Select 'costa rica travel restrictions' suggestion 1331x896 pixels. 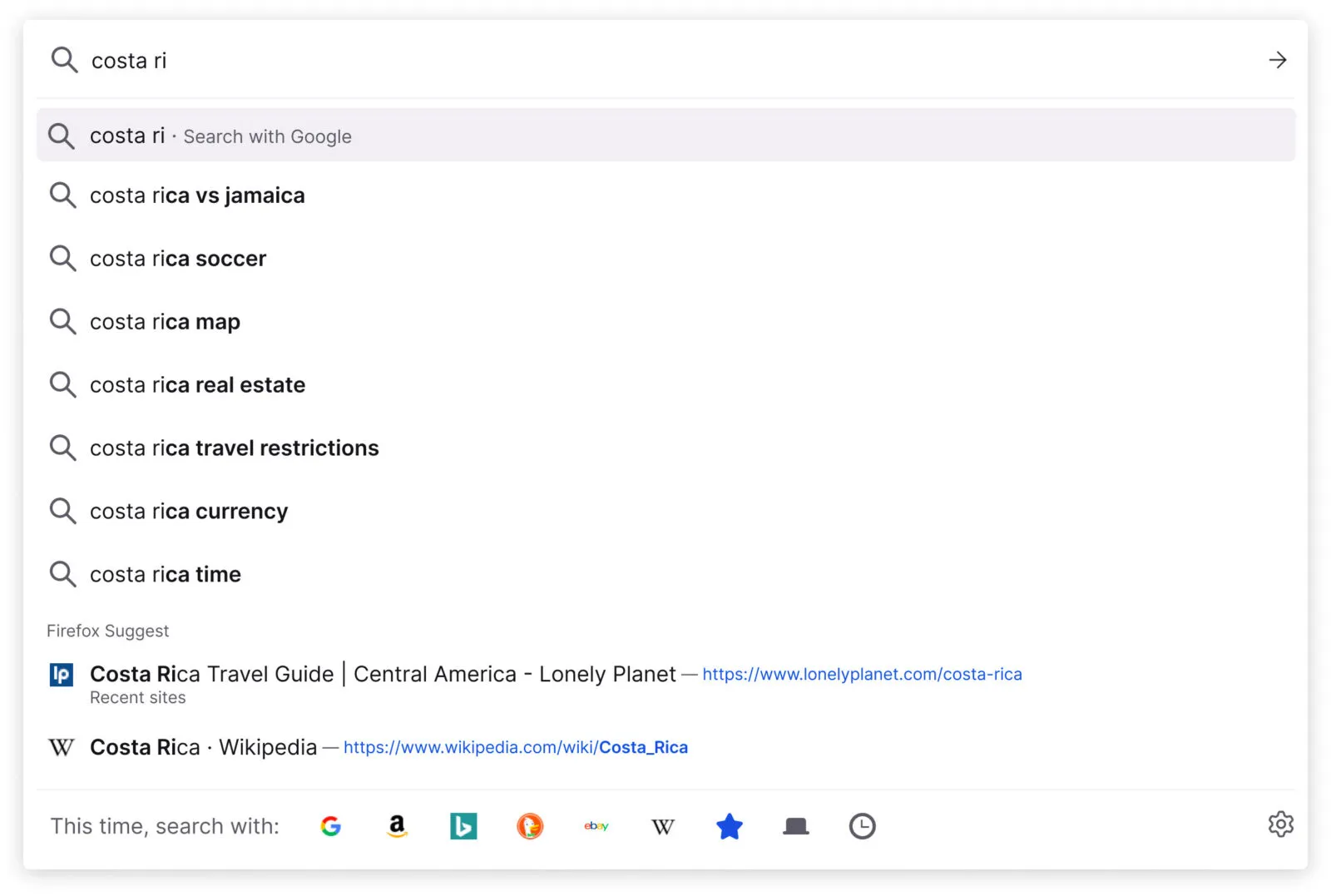[x=234, y=448]
